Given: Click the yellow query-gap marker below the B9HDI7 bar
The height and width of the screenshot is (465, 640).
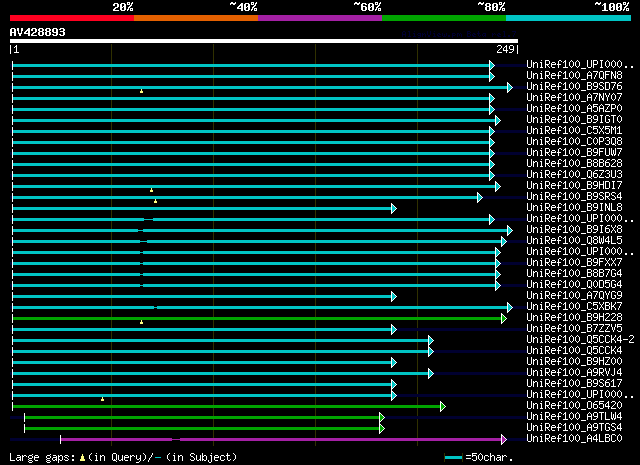Looking at the screenshot, I should click(x=151, y=190).
